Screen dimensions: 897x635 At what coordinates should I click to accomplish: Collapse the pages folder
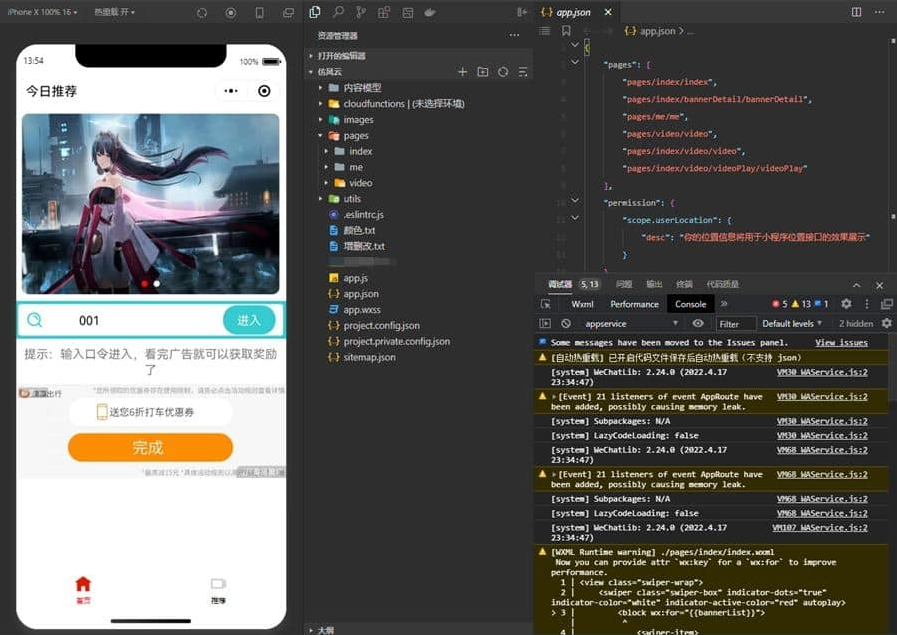(x=320, y=136)
